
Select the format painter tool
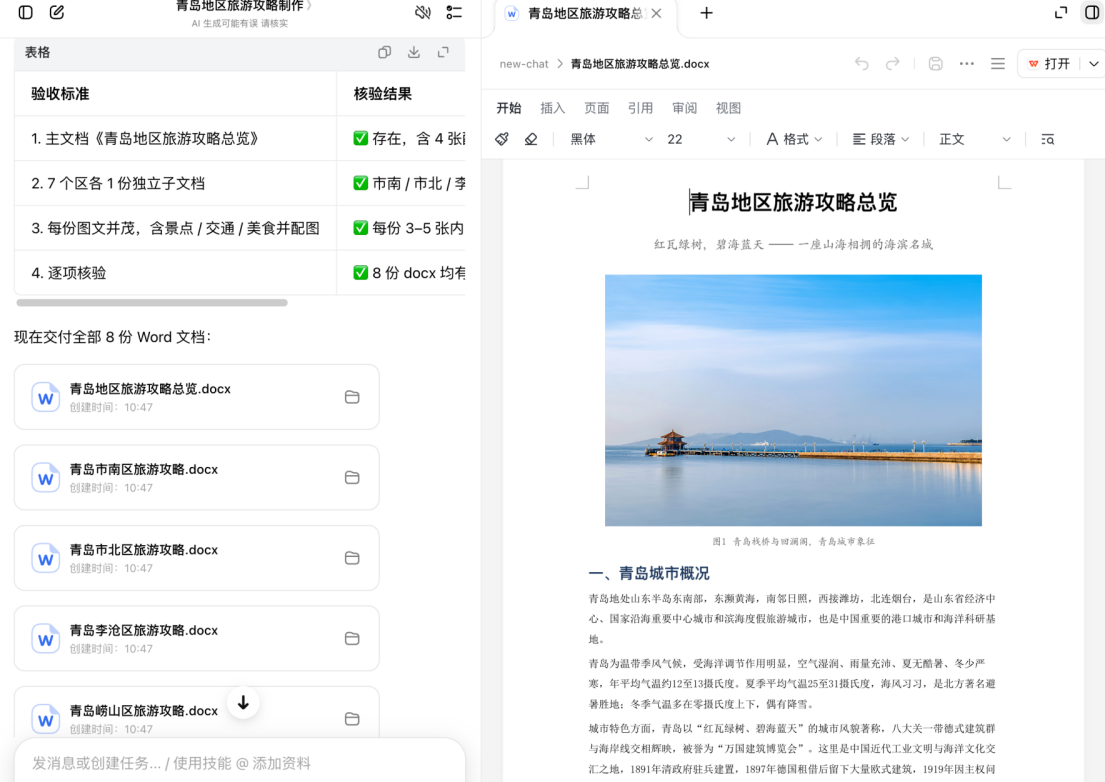tap(502, 139)
